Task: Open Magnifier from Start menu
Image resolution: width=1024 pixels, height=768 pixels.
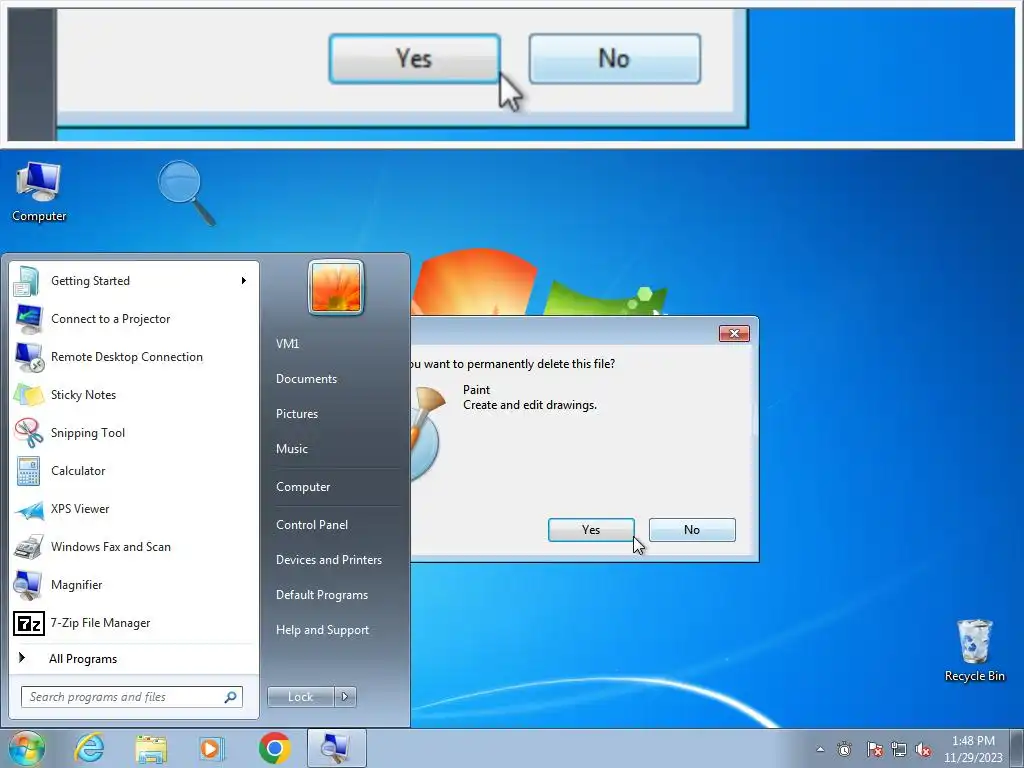Action: (x=135, y=584)
